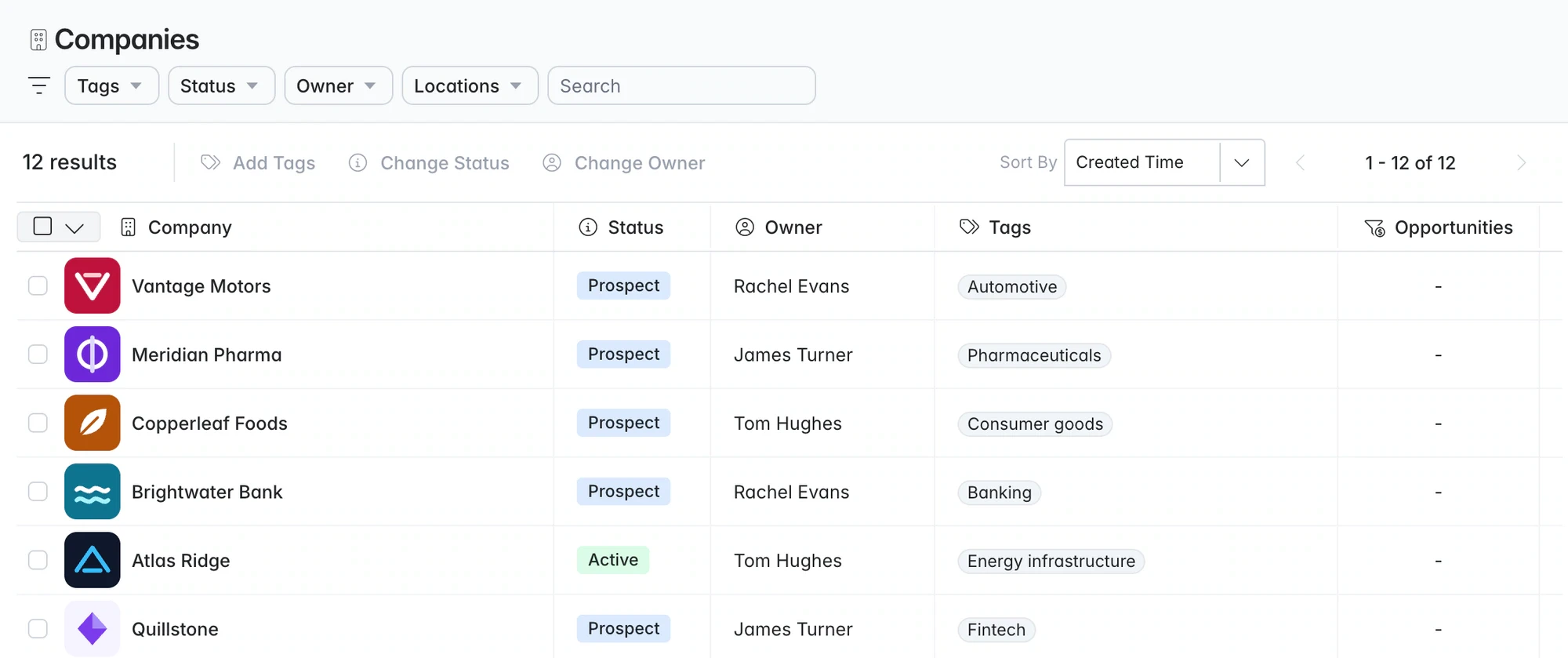1568x658 pixels.
Task: Click the Meridian Pharma logo icon
Action: 93,354
